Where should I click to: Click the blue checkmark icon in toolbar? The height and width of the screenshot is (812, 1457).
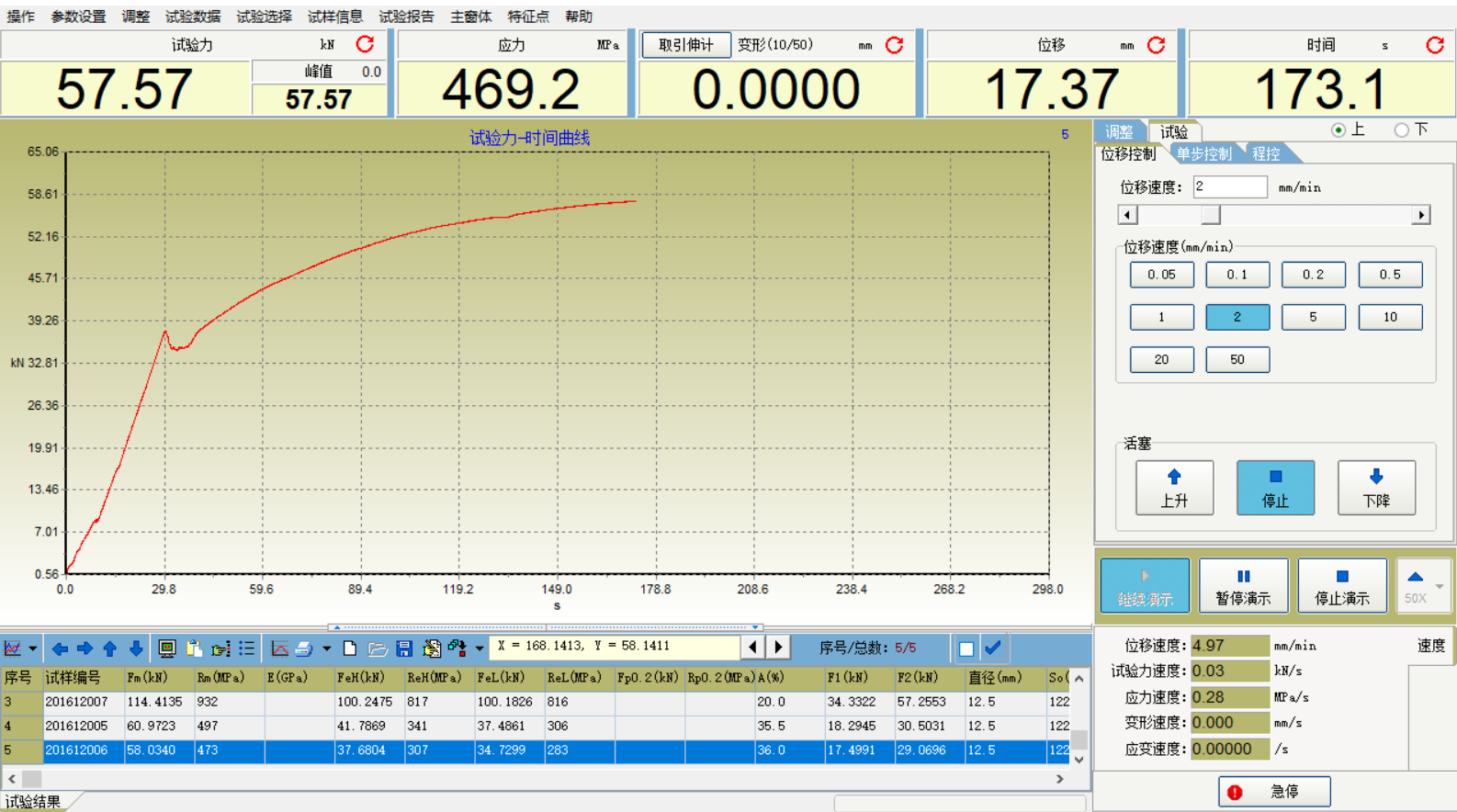point(993,648)
